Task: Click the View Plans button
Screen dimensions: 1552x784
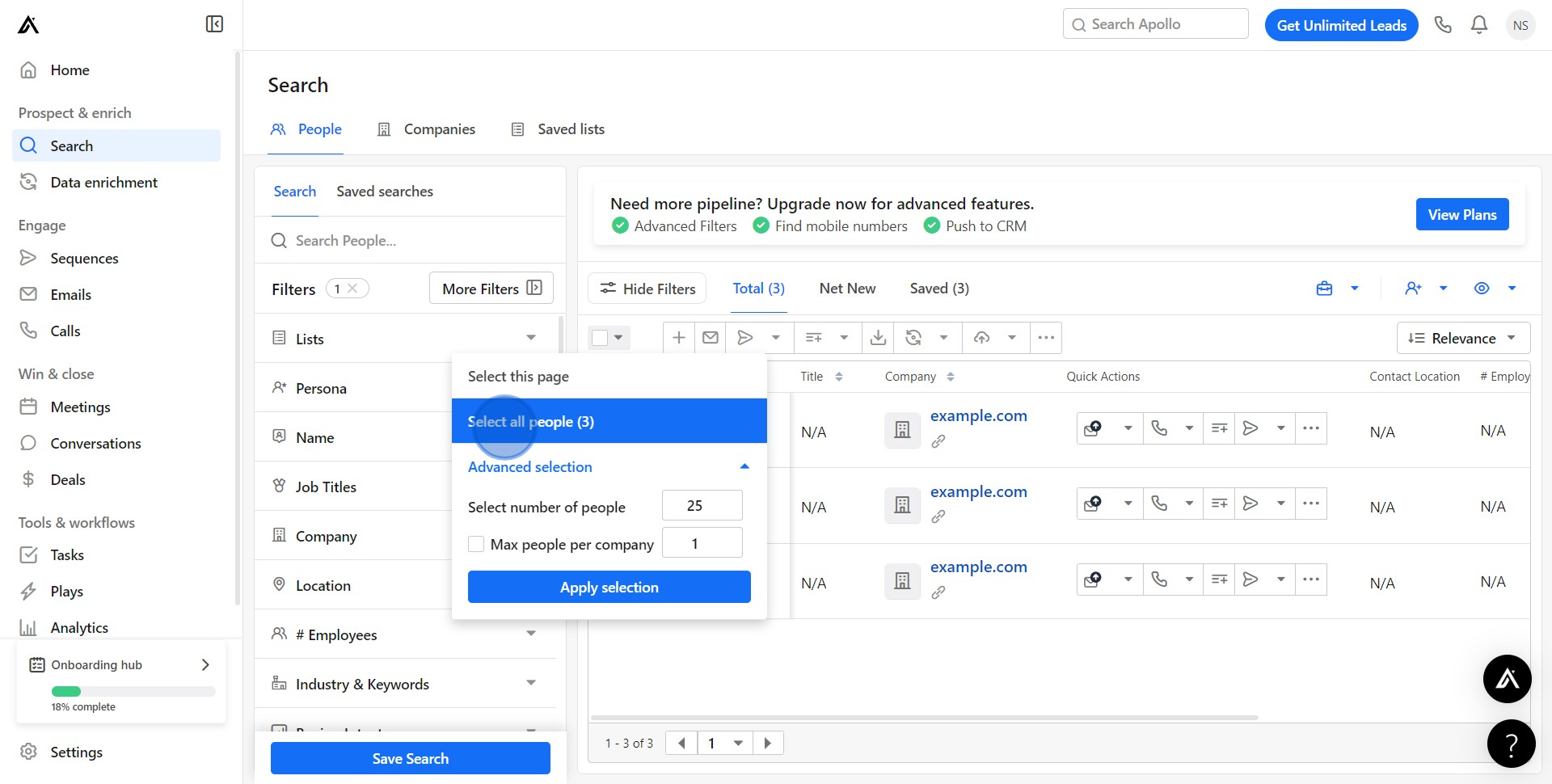Action: pos(1462,214)
